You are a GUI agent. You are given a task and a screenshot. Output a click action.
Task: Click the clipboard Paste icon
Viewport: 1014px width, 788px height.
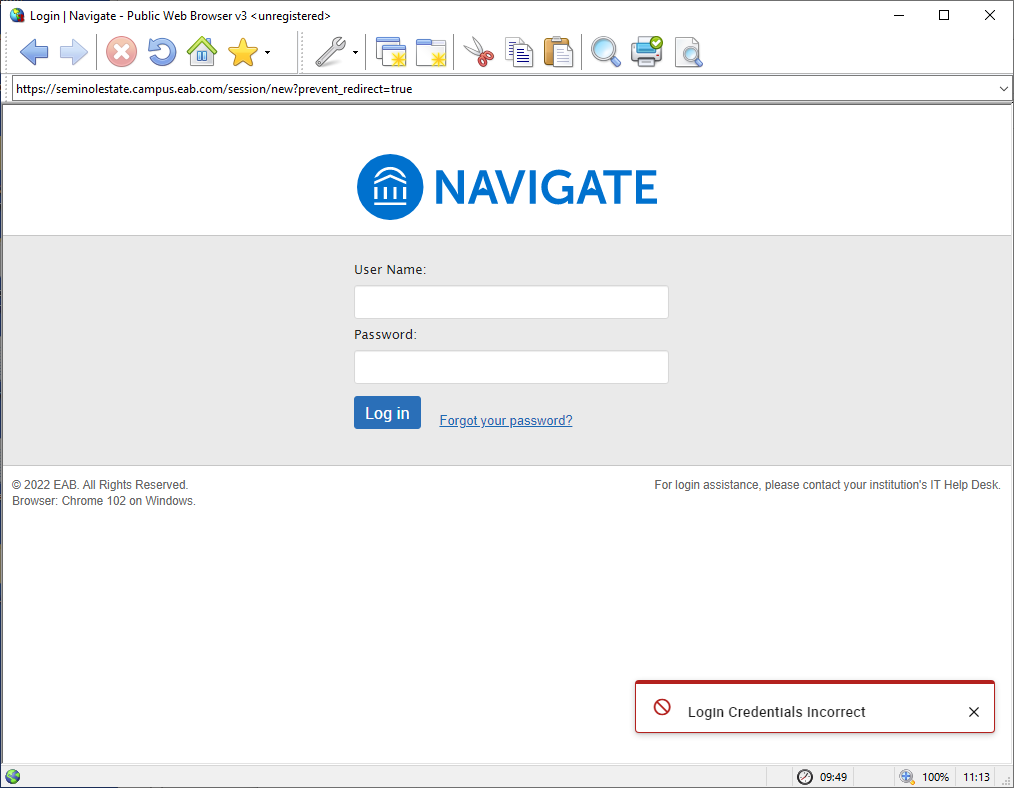tap(558, 52)
